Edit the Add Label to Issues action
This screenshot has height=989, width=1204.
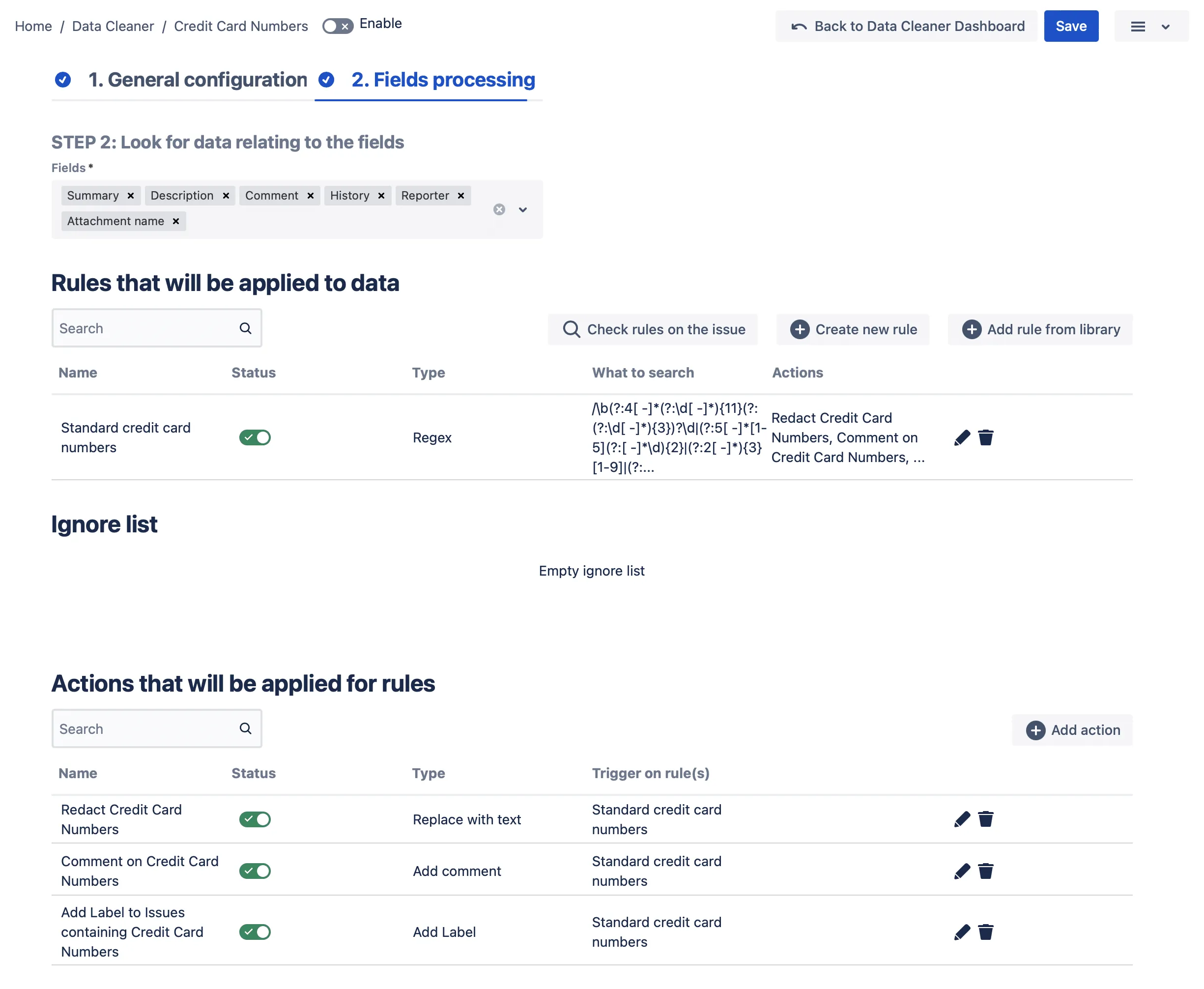click(x=962, y=932)
